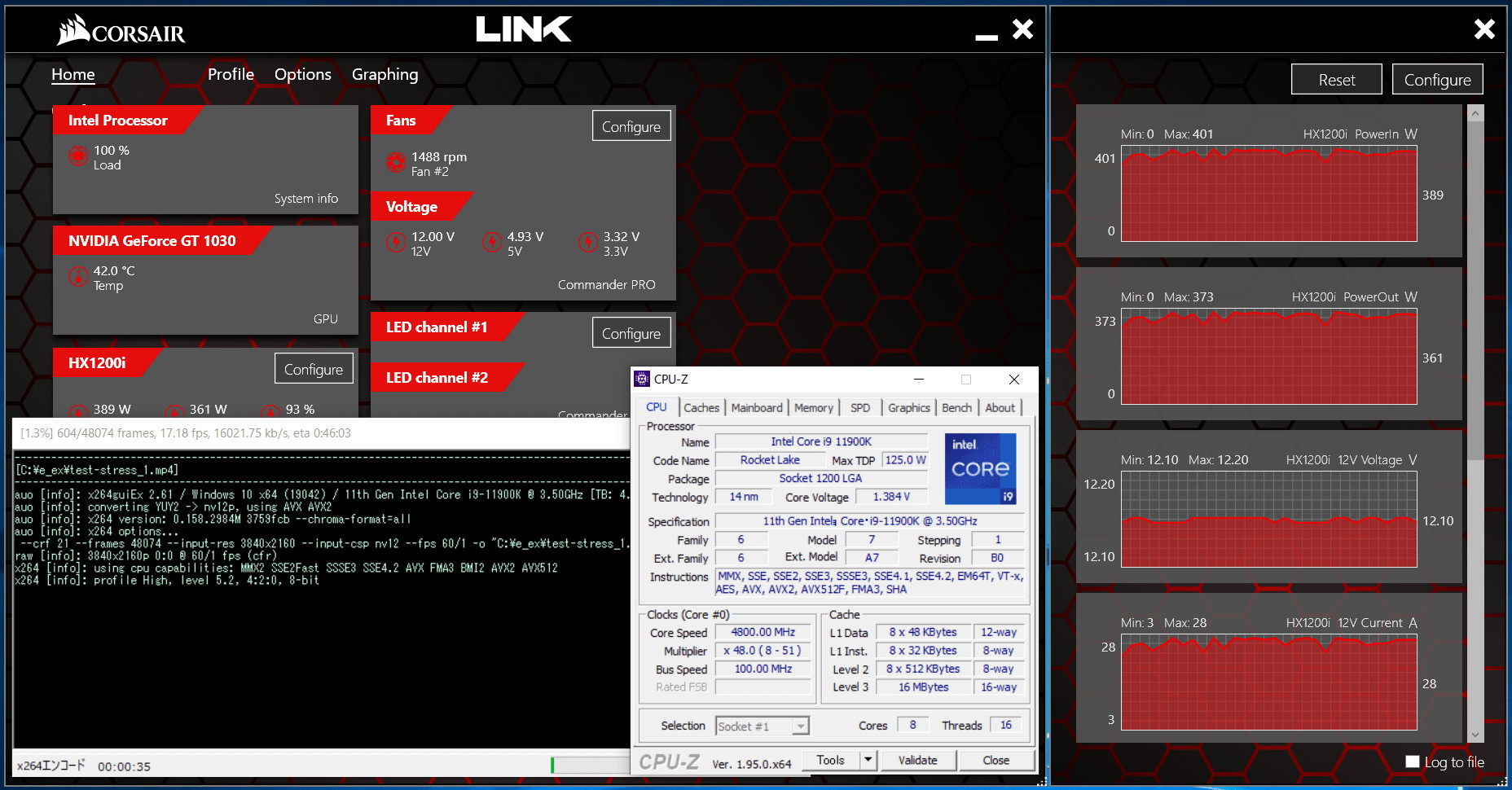Click the Commander PRO label under Voltage
The image size is (1512, 790).
pyautogui.click(x=607, y=284)
